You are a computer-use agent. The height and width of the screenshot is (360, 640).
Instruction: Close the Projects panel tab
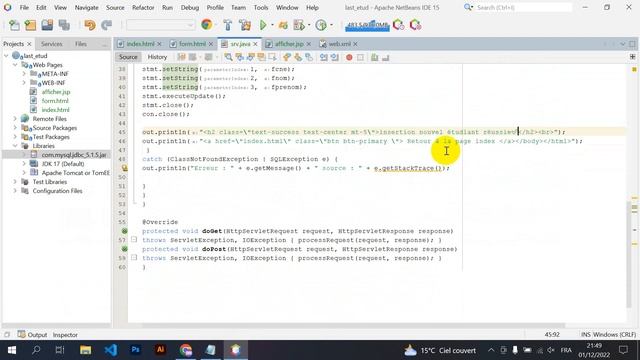[x=29, y=44]
